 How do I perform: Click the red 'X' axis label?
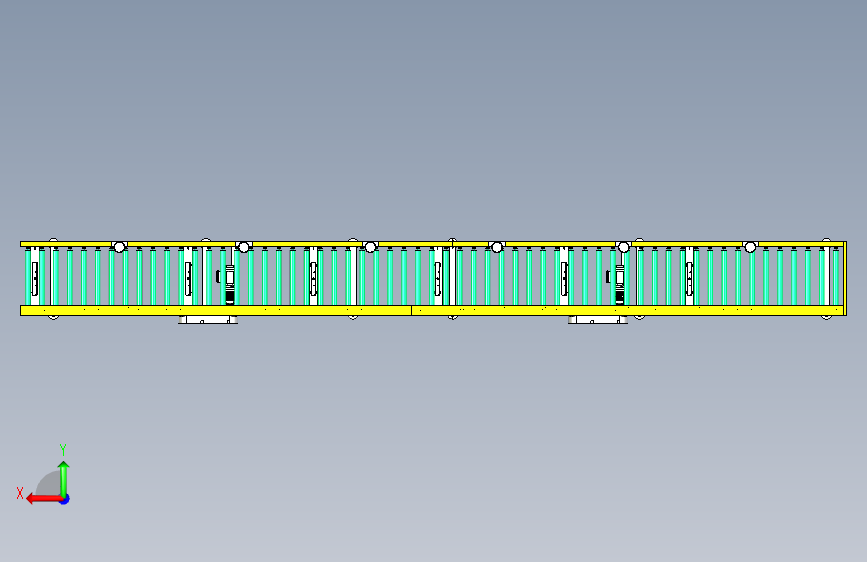pos(20,493)
